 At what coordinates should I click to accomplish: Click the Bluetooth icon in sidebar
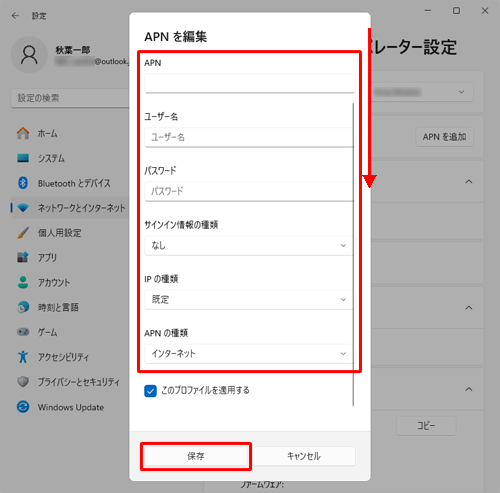pyautogui.click(x=23, y=183)
